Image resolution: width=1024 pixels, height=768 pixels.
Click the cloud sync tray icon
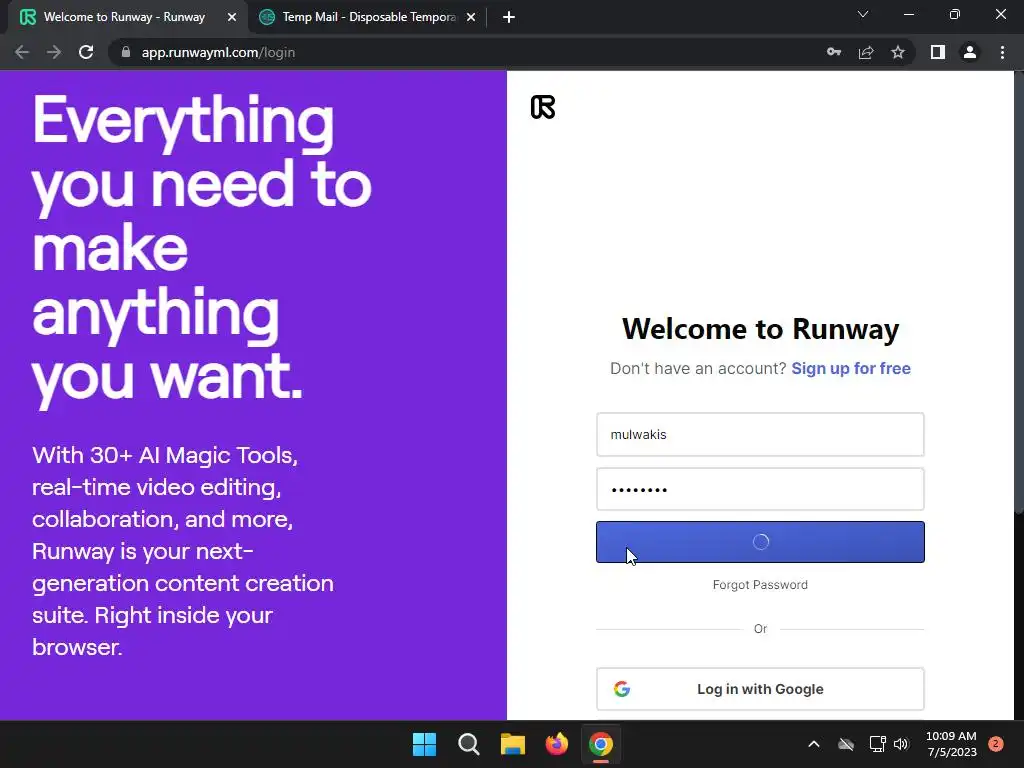pos(846,744)
